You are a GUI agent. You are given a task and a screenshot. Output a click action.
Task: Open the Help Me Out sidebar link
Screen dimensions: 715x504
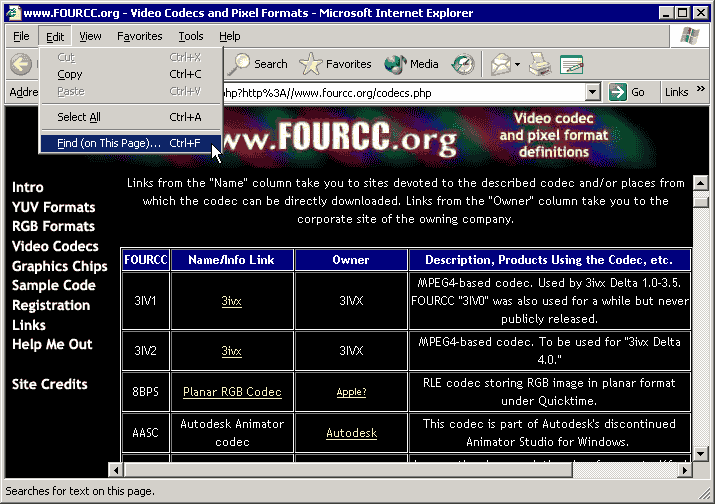coord(52,344)
